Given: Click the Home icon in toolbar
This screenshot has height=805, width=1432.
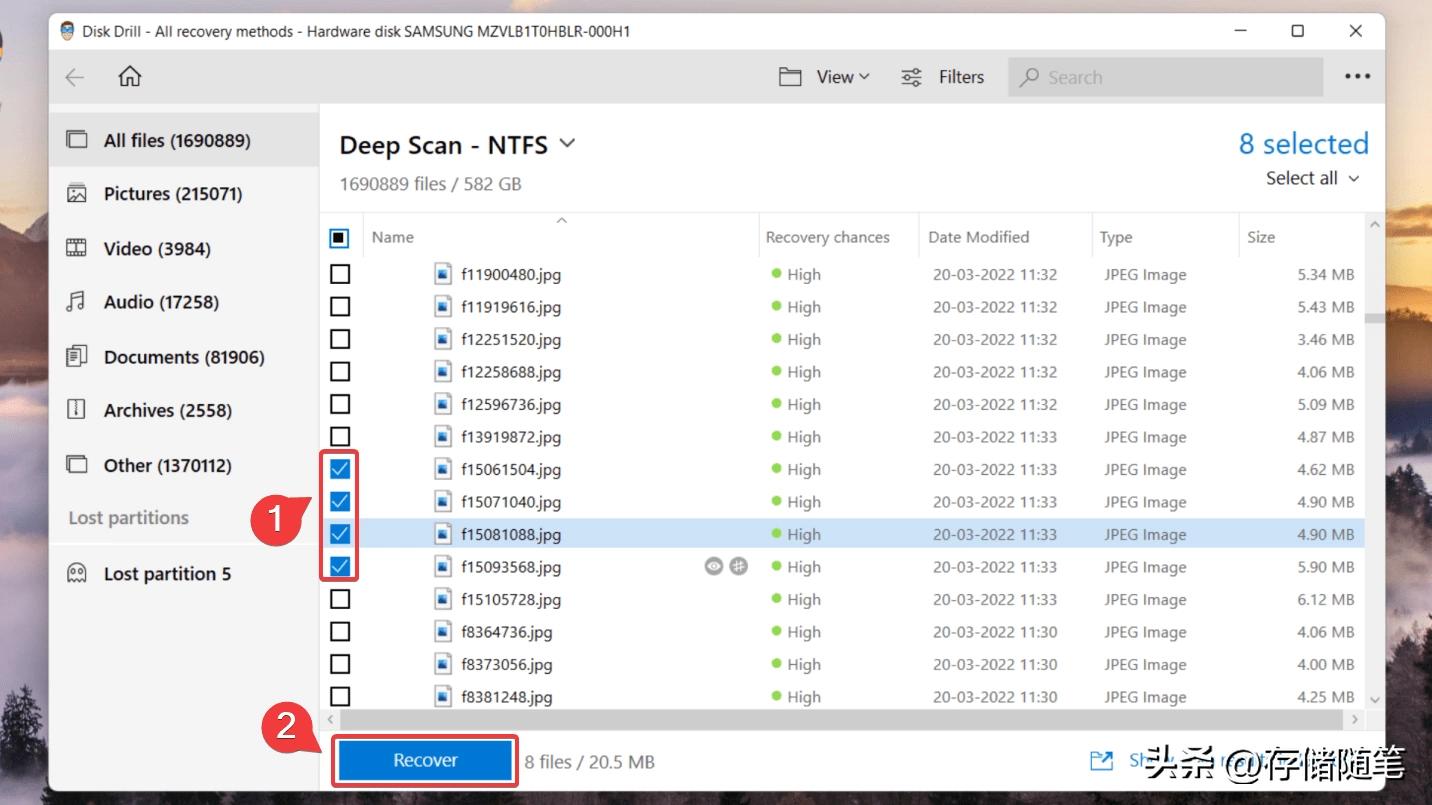Looking at the screenshot, I should [x=130, y=77].
